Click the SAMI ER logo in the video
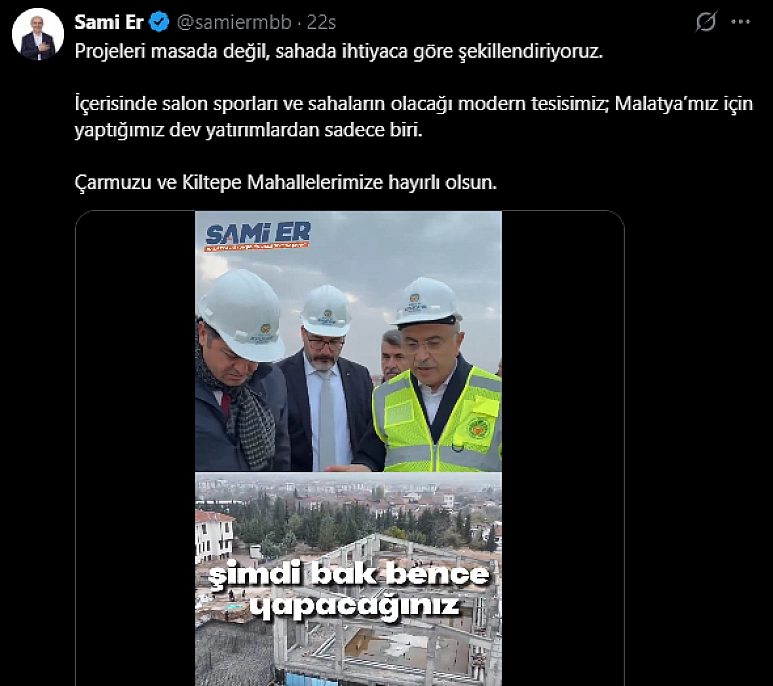The image size is (773, 686). pos(258,236)
